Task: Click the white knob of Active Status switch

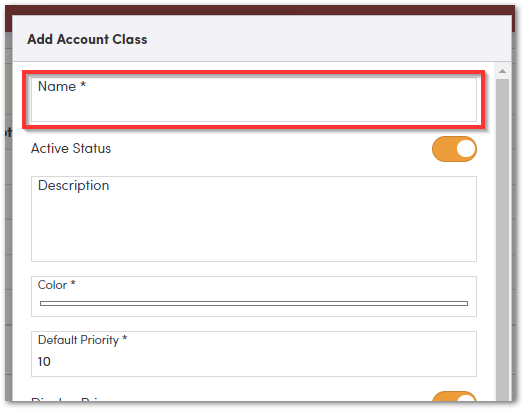Action: coord(466,149)
